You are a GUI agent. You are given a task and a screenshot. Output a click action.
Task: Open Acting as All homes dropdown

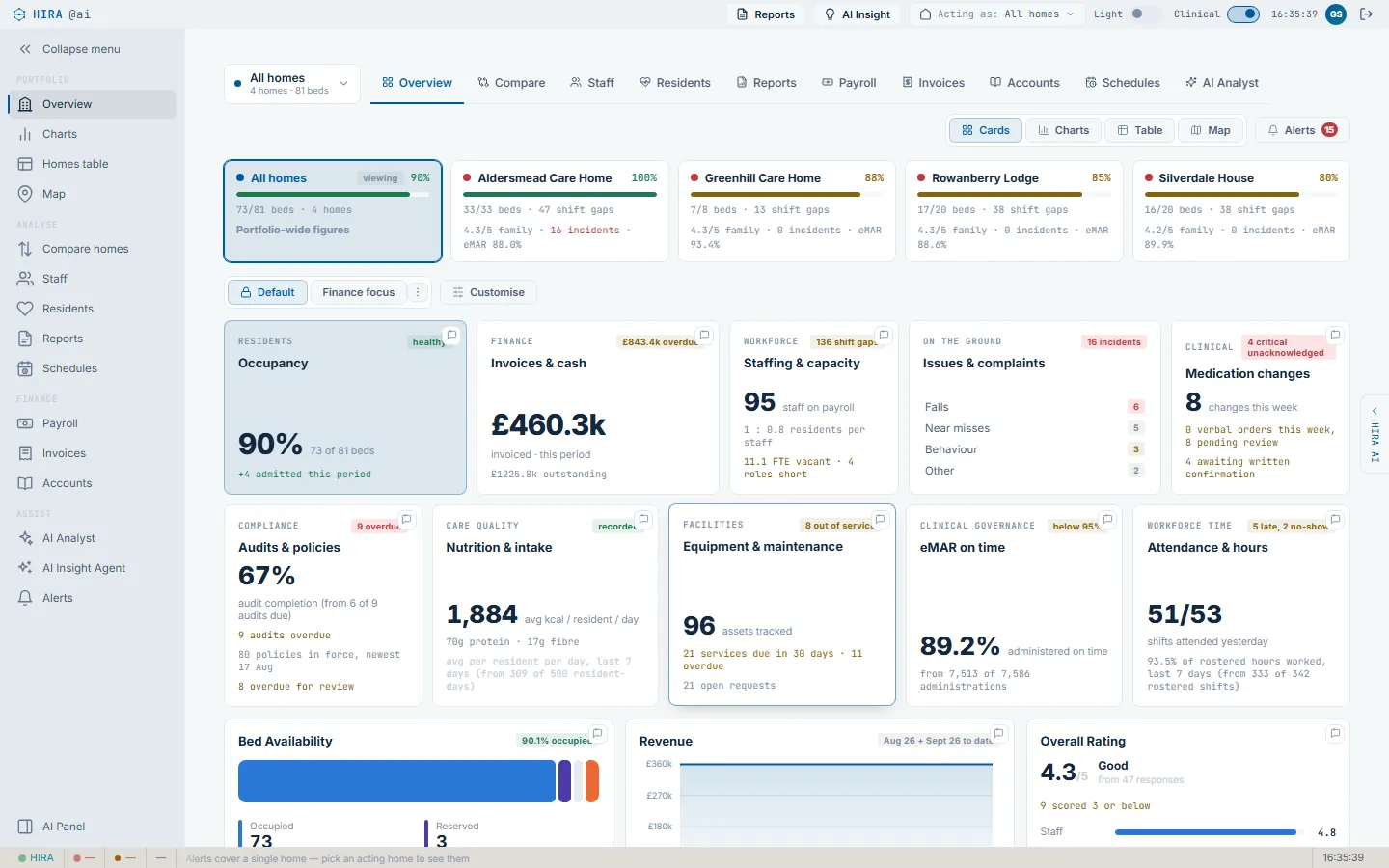click(996, 14)
